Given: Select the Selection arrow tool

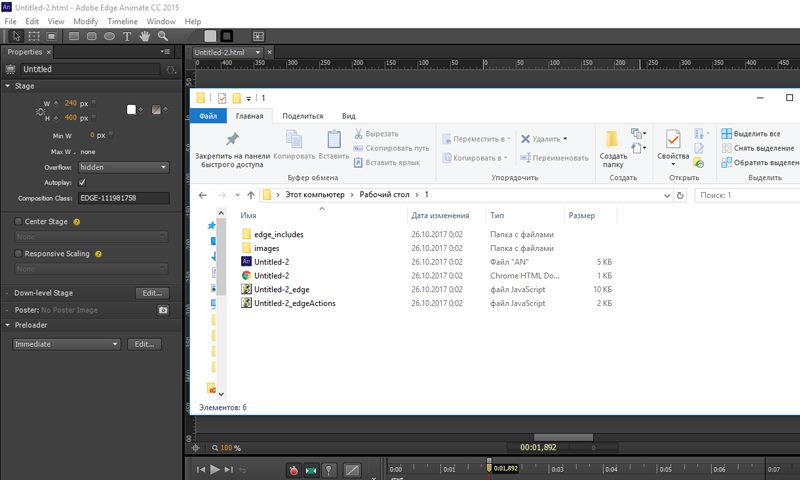Looking at the screenshot, I should 16,36.
